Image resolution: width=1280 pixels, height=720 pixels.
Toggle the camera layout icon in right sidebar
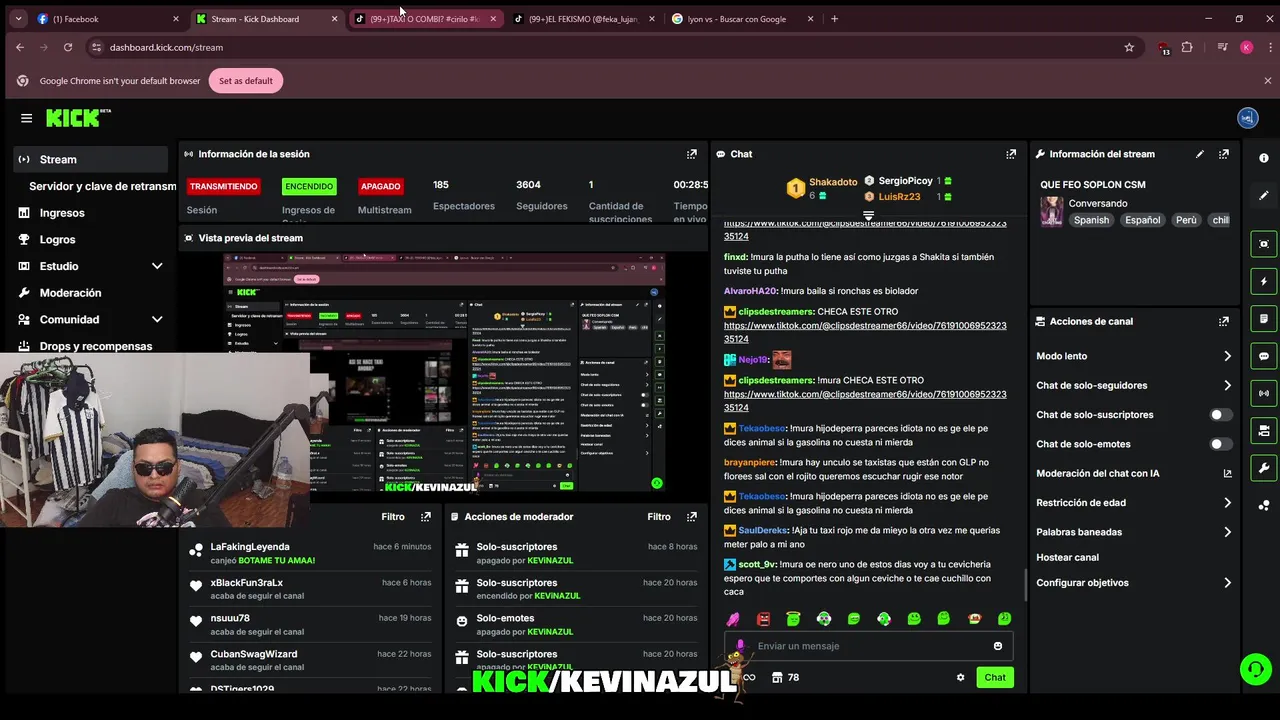point(1264,431)
